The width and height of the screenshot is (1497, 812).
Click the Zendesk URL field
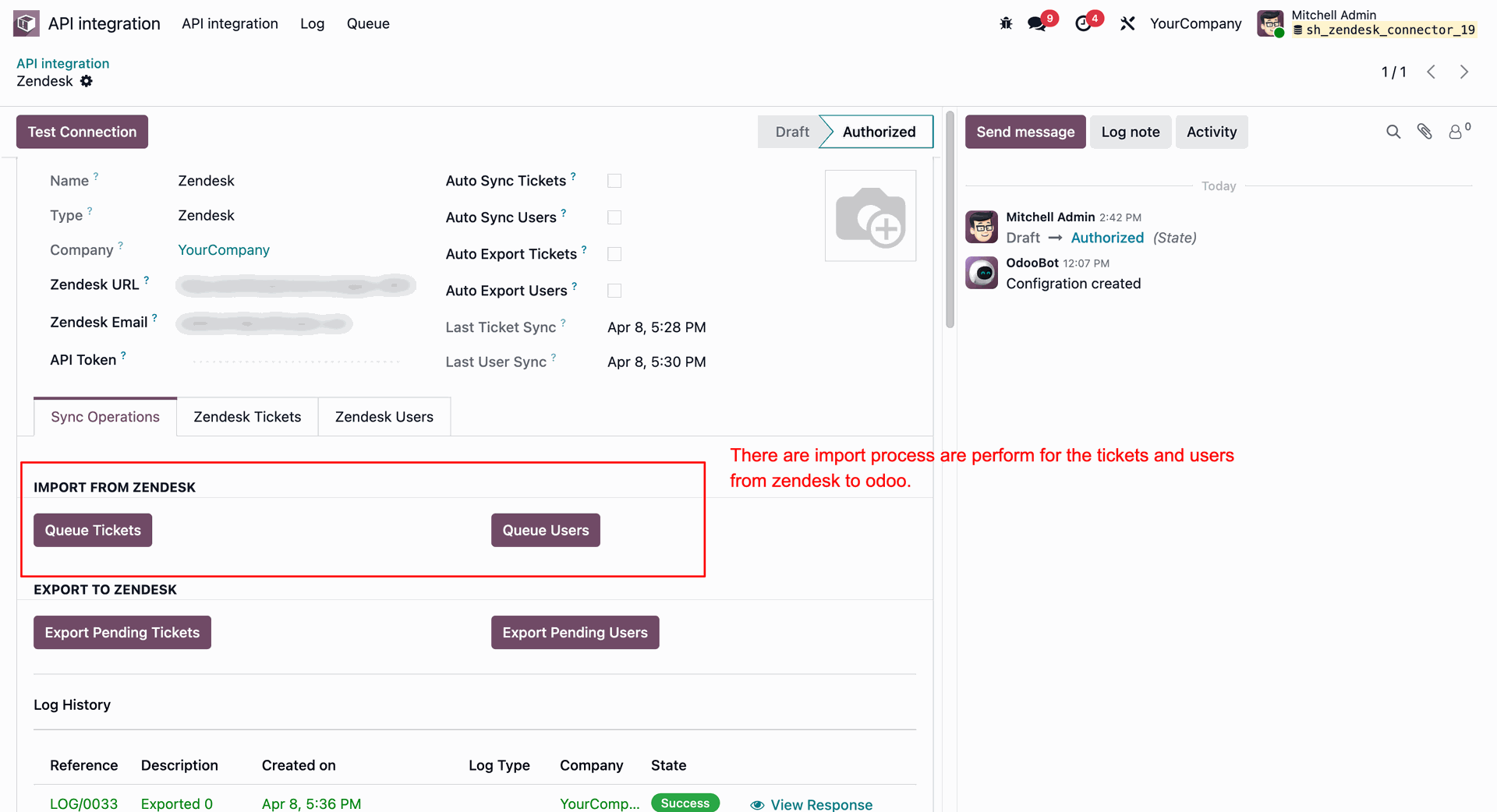click(296, 286)
